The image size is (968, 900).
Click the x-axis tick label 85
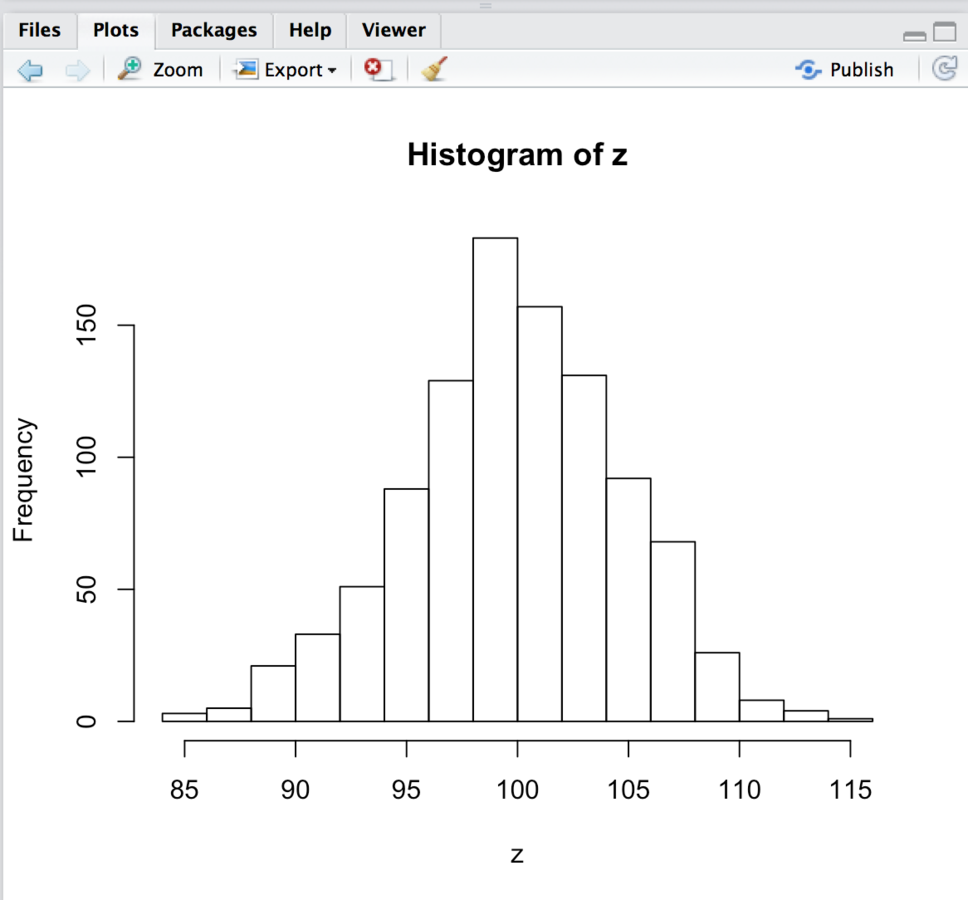point(184,790)
